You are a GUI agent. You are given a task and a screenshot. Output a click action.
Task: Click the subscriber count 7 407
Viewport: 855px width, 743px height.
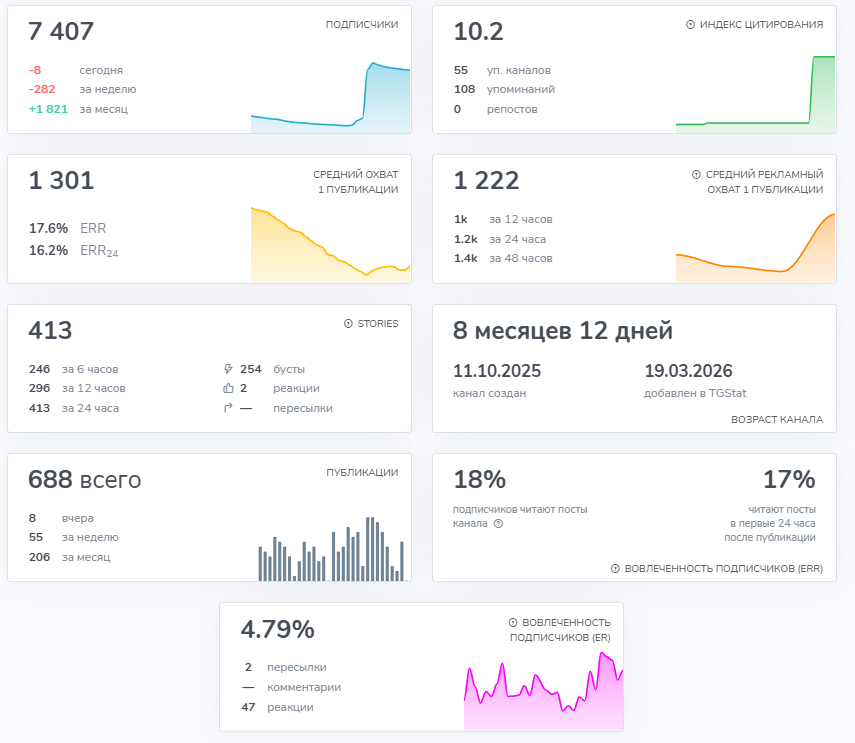pyautogui.click(x=61, y=32)
